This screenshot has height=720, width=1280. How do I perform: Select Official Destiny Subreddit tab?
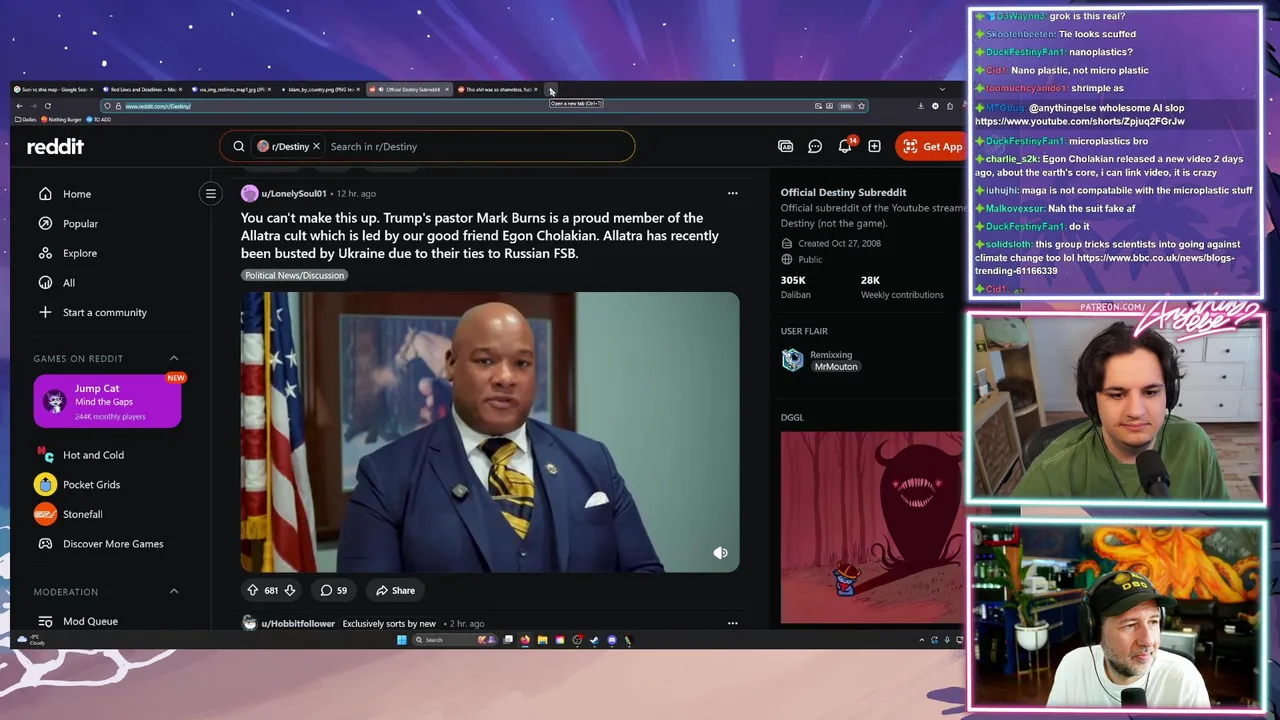click(x=409, y=89)
